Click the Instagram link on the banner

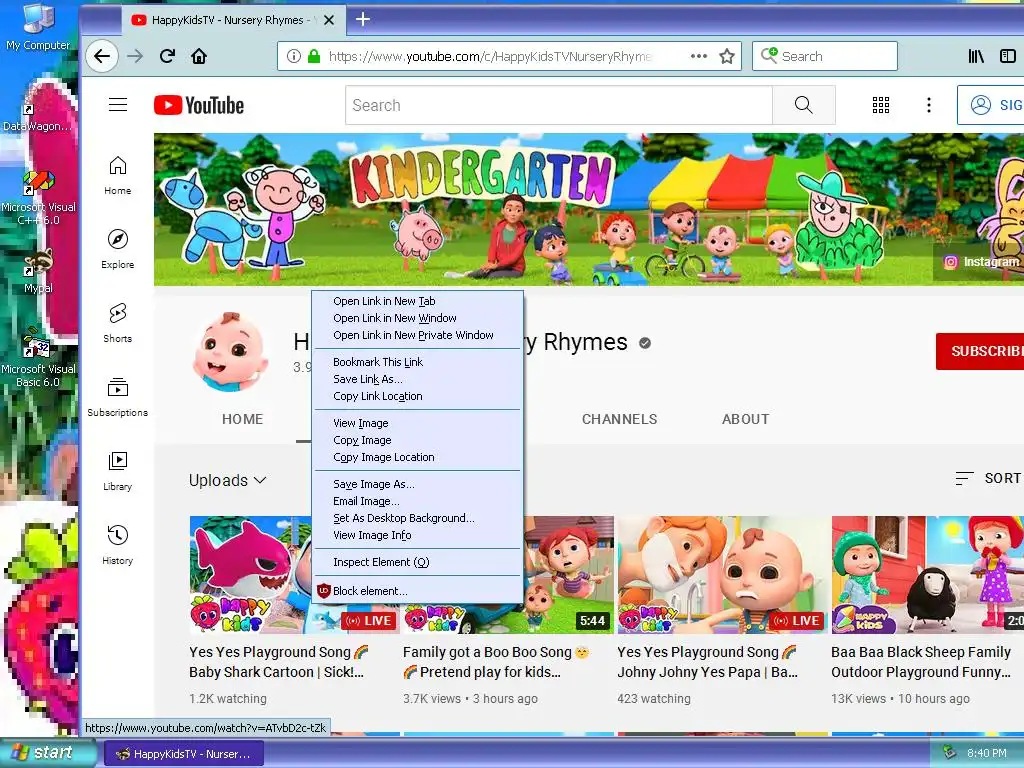982,262
